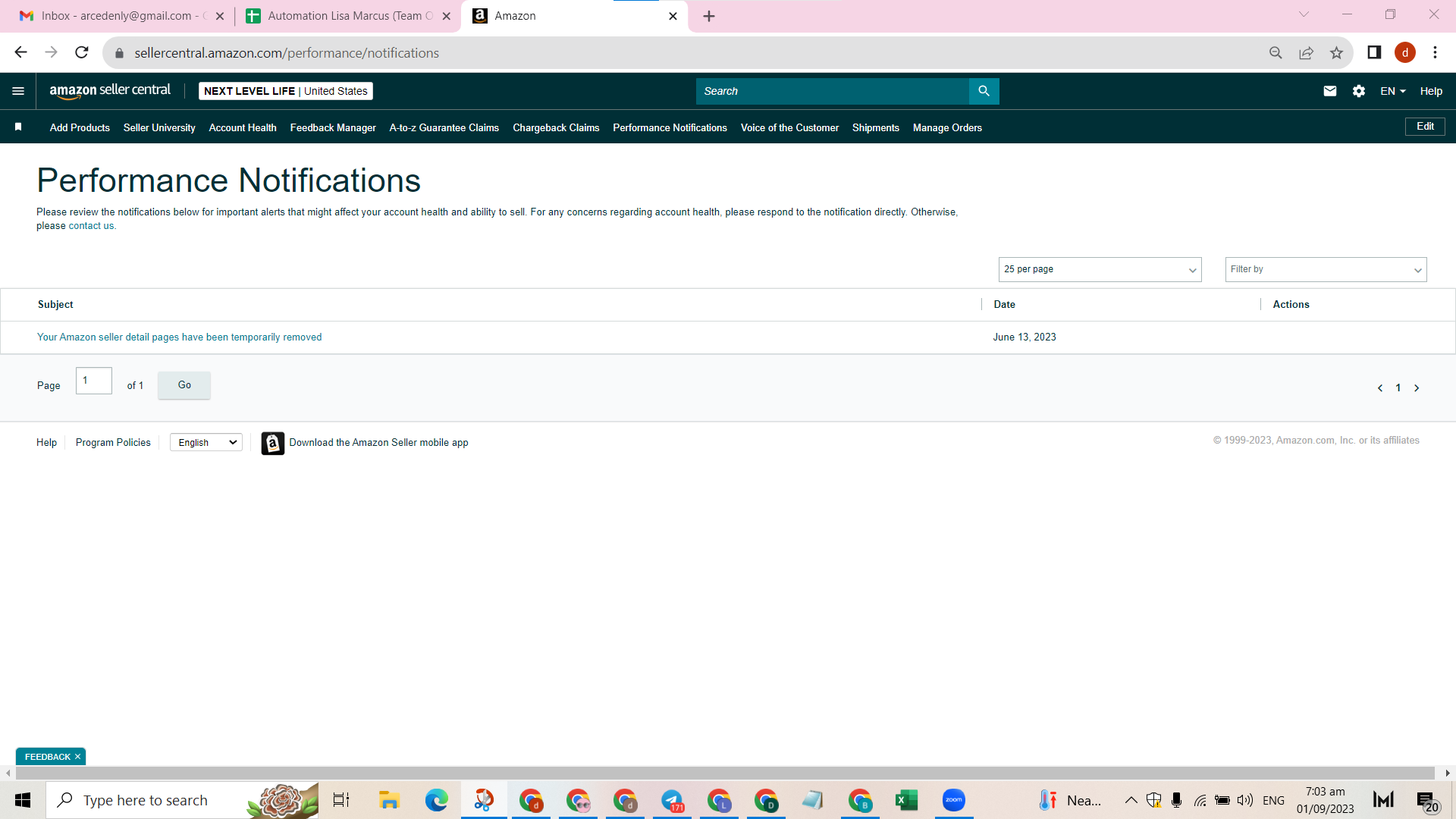Click the browser address bar URL
Image resolution: width=1456 pixels, height=819 pixels.
pos(287,53)
